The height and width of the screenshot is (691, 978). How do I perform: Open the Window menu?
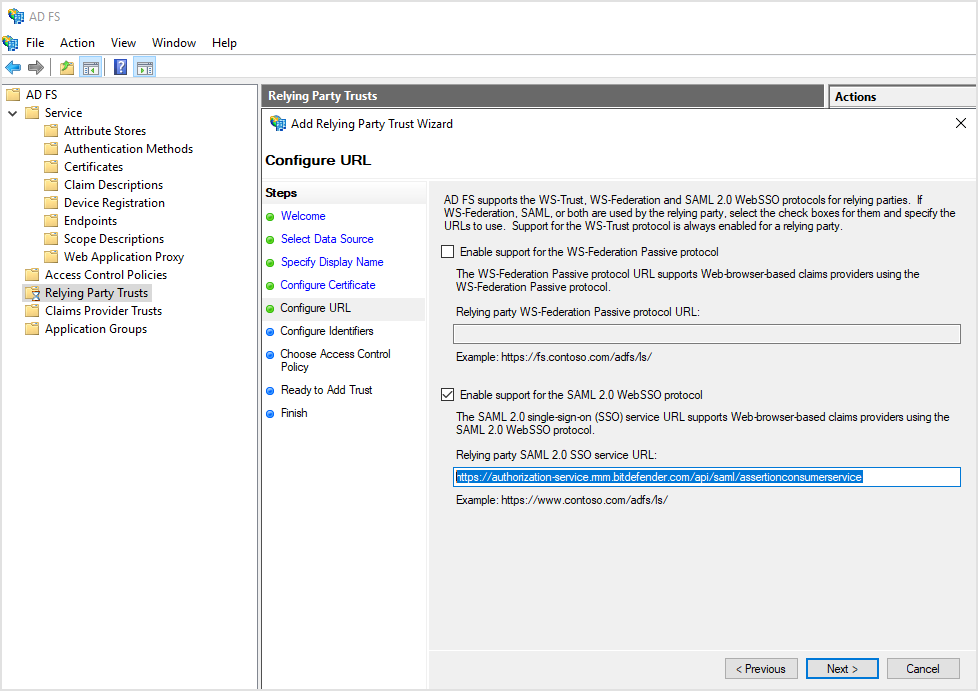tap(174, 42)
